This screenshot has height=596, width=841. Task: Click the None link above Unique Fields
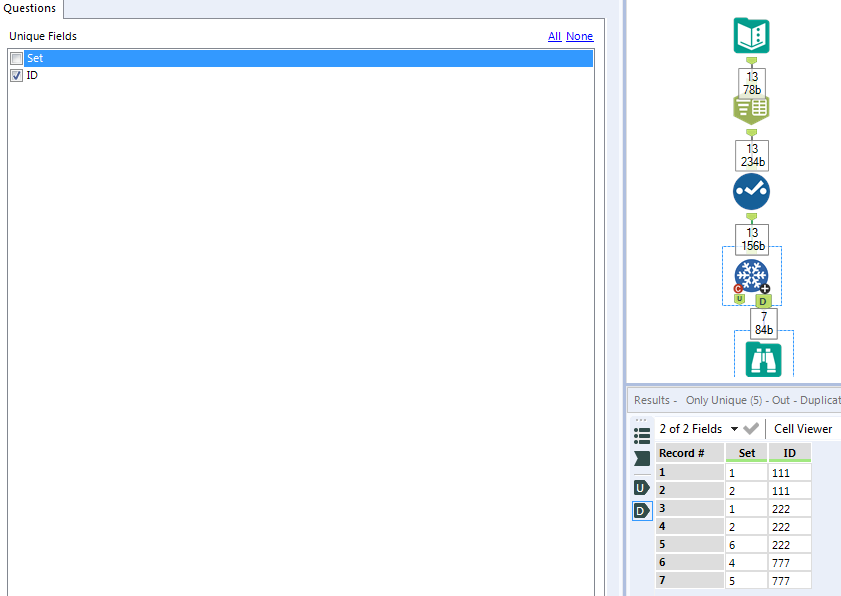point(579,36)
